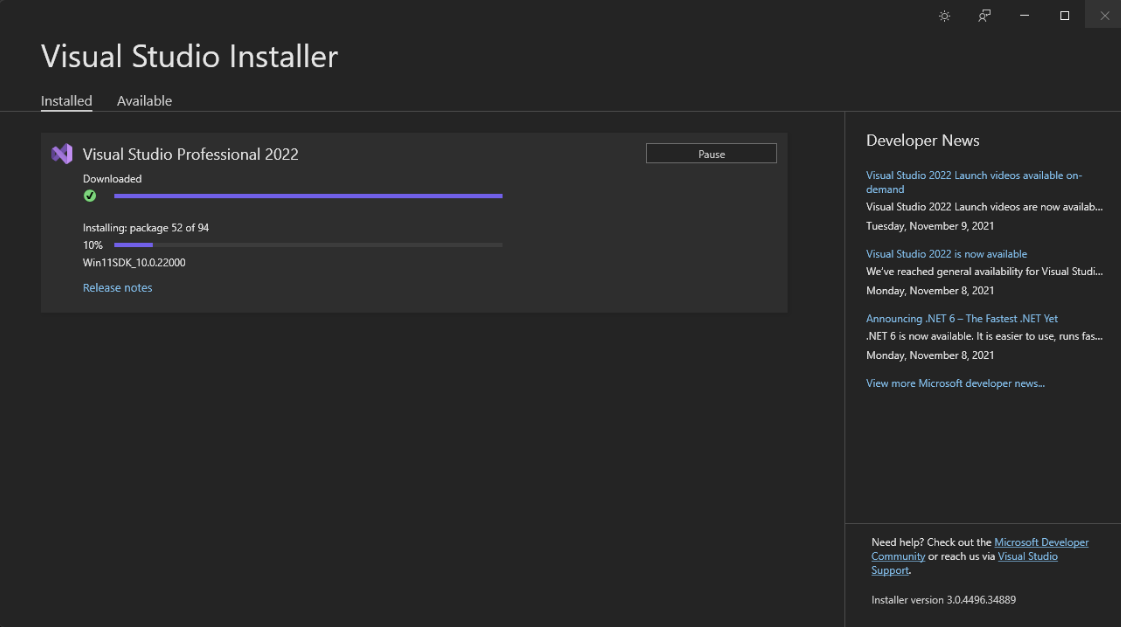
Task: Open Announcing .NET 6 news article
Action: pos(962,318)
